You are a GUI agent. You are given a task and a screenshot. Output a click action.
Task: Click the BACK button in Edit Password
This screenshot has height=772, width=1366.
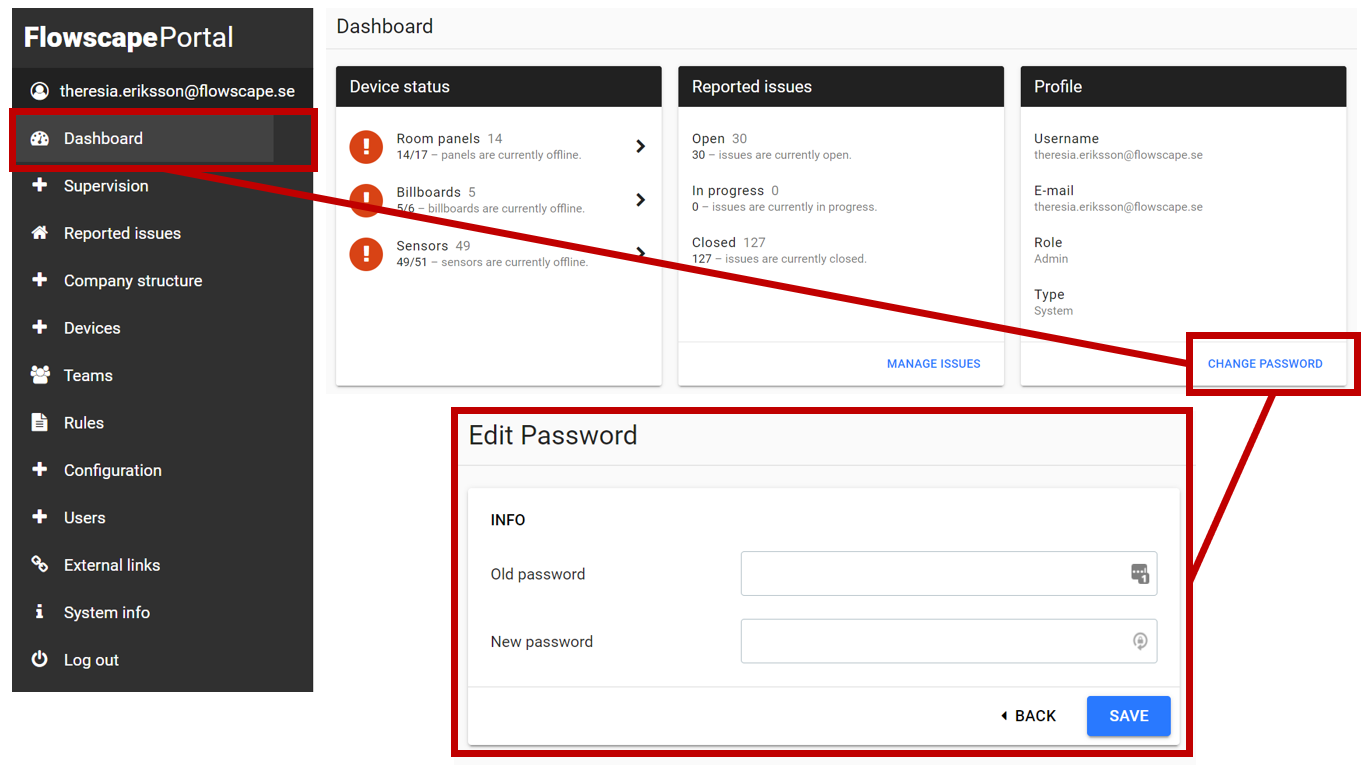click(1028, 716)
